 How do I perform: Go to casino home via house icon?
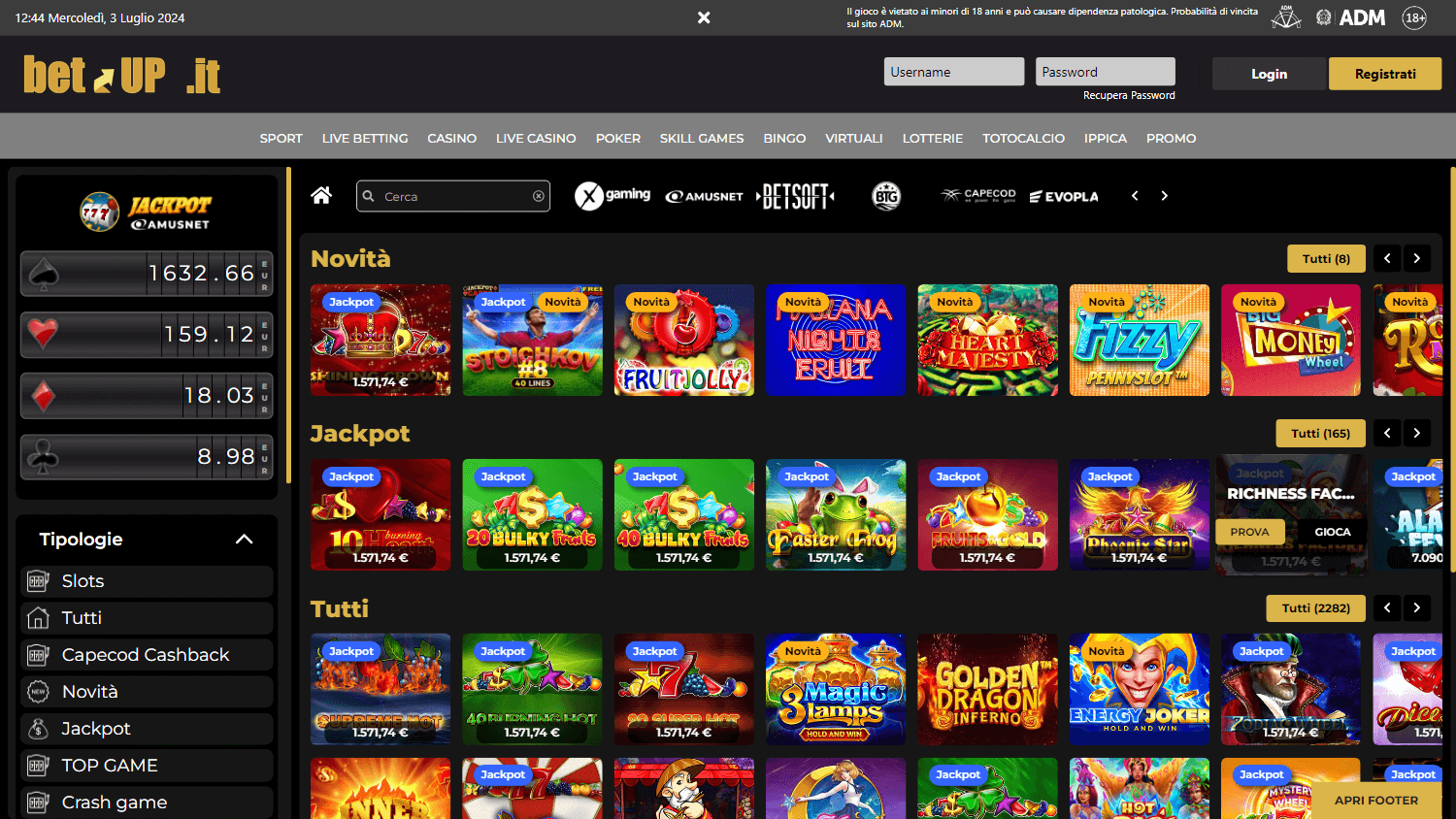(x=321, y=195)
